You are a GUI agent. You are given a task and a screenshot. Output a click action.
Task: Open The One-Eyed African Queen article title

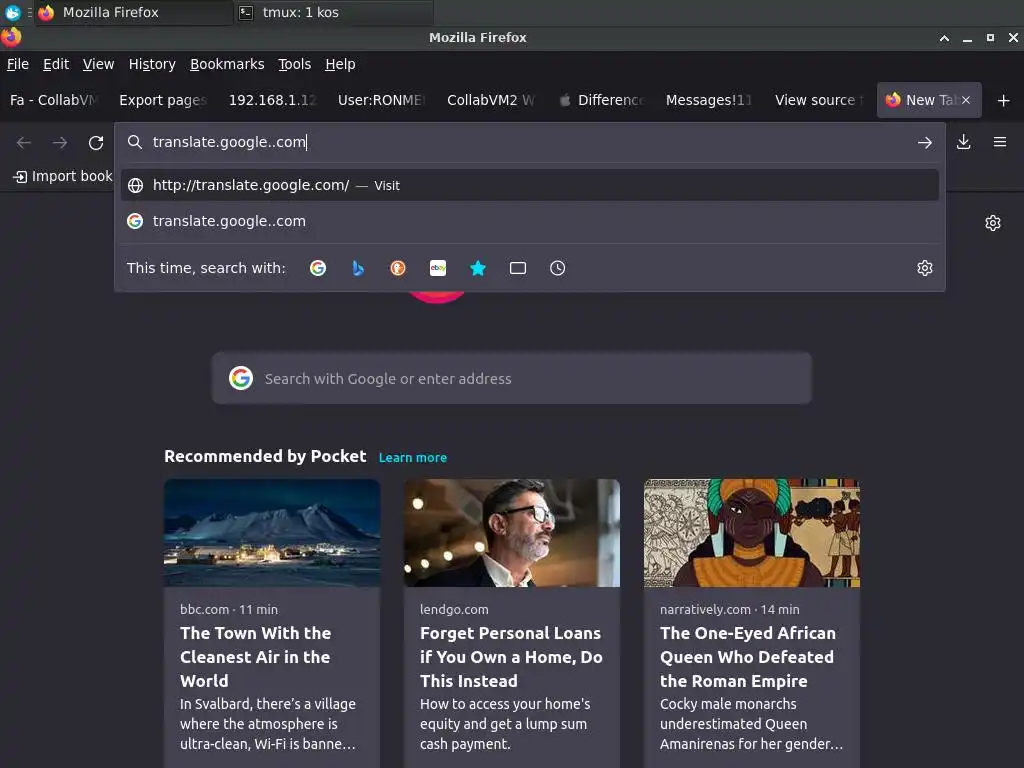(x=748, y=657)
